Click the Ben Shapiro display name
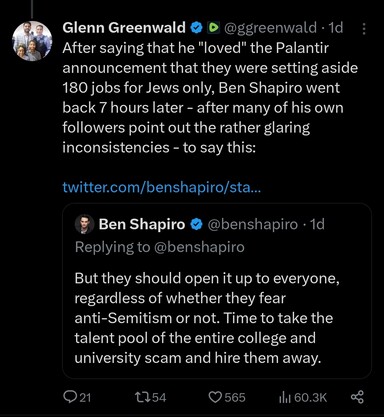Image resolution: width=384 pixels, height=417 pixels. click(142, 224)
